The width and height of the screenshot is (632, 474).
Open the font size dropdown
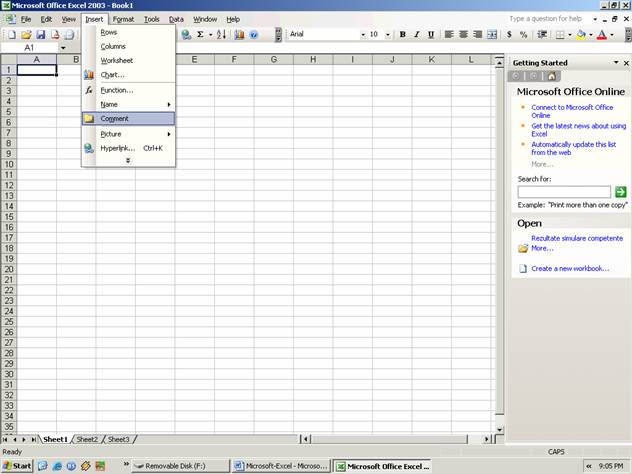click(388, 35)
